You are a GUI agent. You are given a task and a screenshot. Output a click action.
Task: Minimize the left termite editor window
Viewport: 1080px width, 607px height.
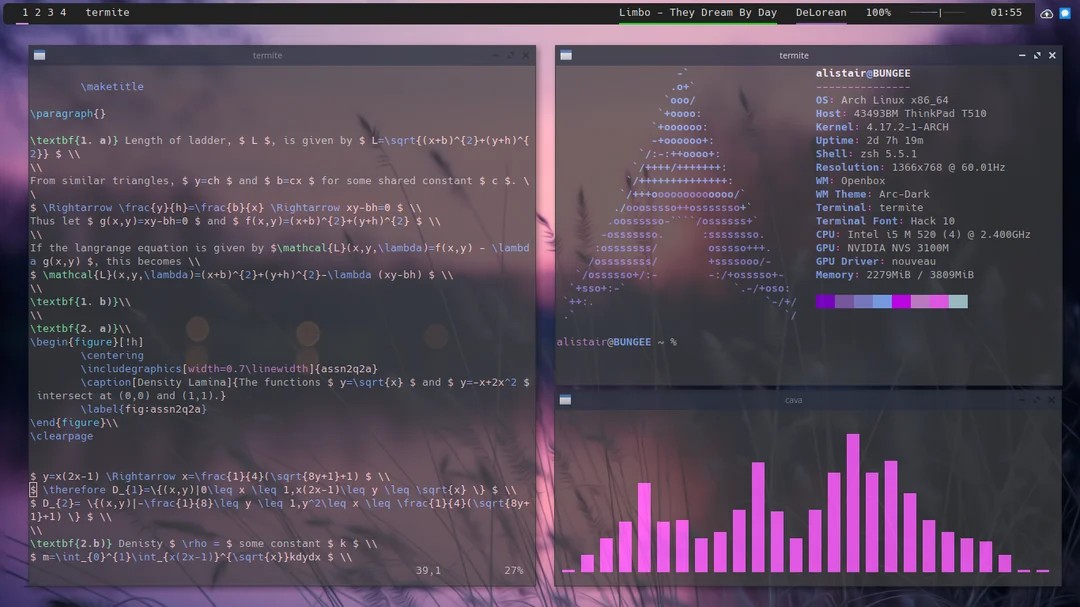tap(495, 55)
